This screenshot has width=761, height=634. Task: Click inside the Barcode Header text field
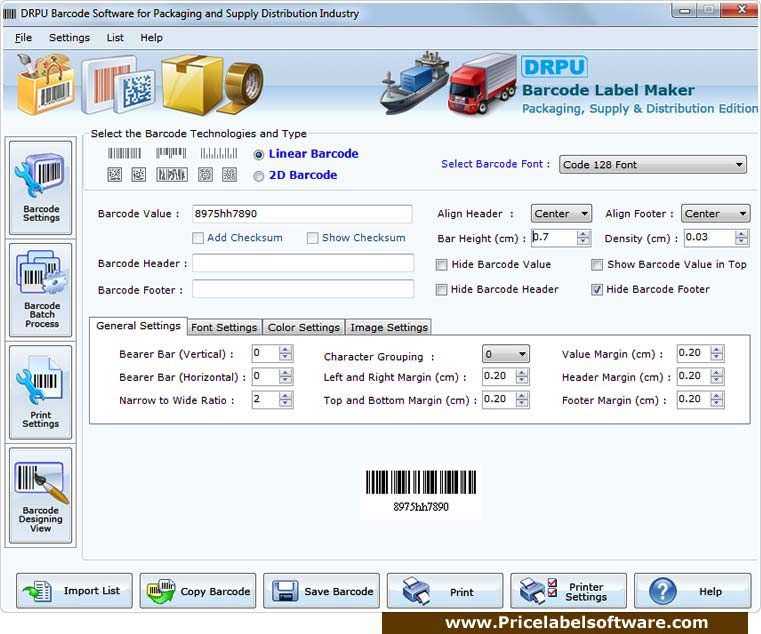coord(303,264)
